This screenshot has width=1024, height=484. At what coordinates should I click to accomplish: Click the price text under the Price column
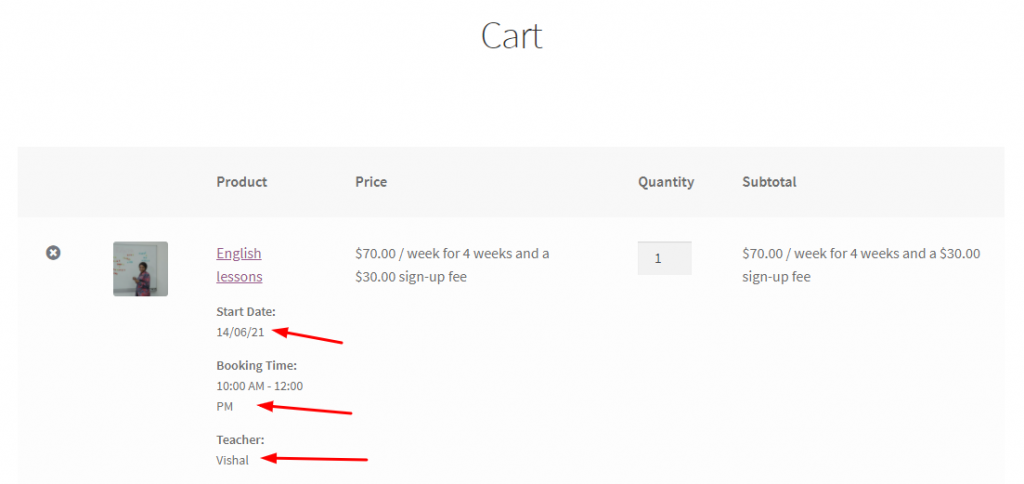click(x=452, y=265)
